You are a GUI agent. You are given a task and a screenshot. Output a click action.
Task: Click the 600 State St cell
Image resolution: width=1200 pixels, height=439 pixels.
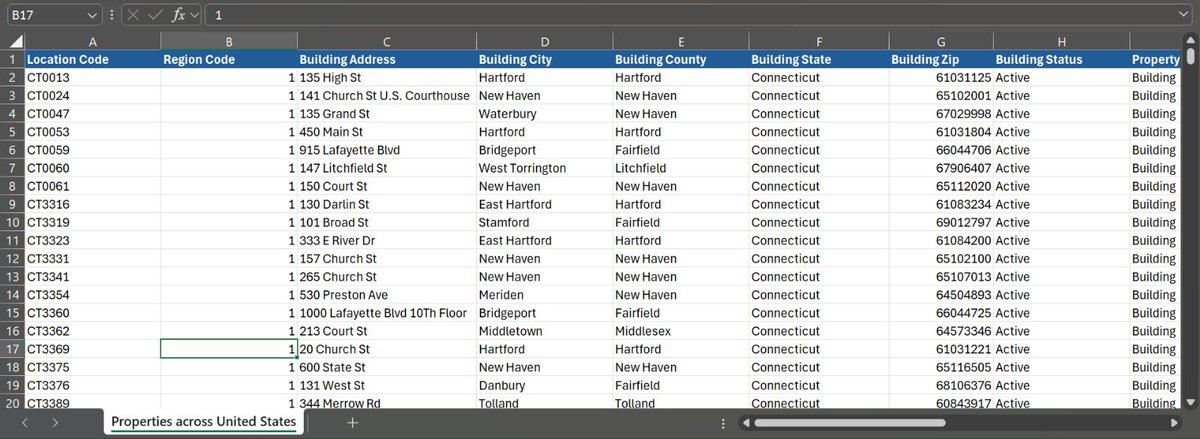[x=386, y=367]
